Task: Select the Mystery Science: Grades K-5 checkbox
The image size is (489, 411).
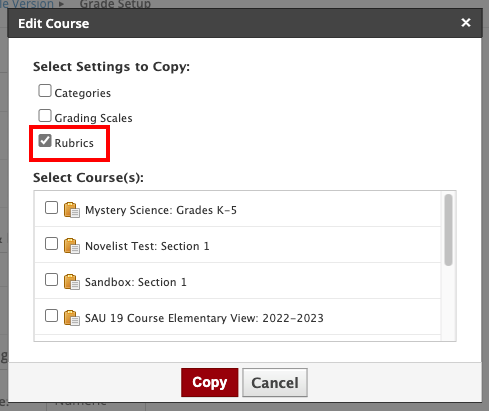Action: [51, 208]
